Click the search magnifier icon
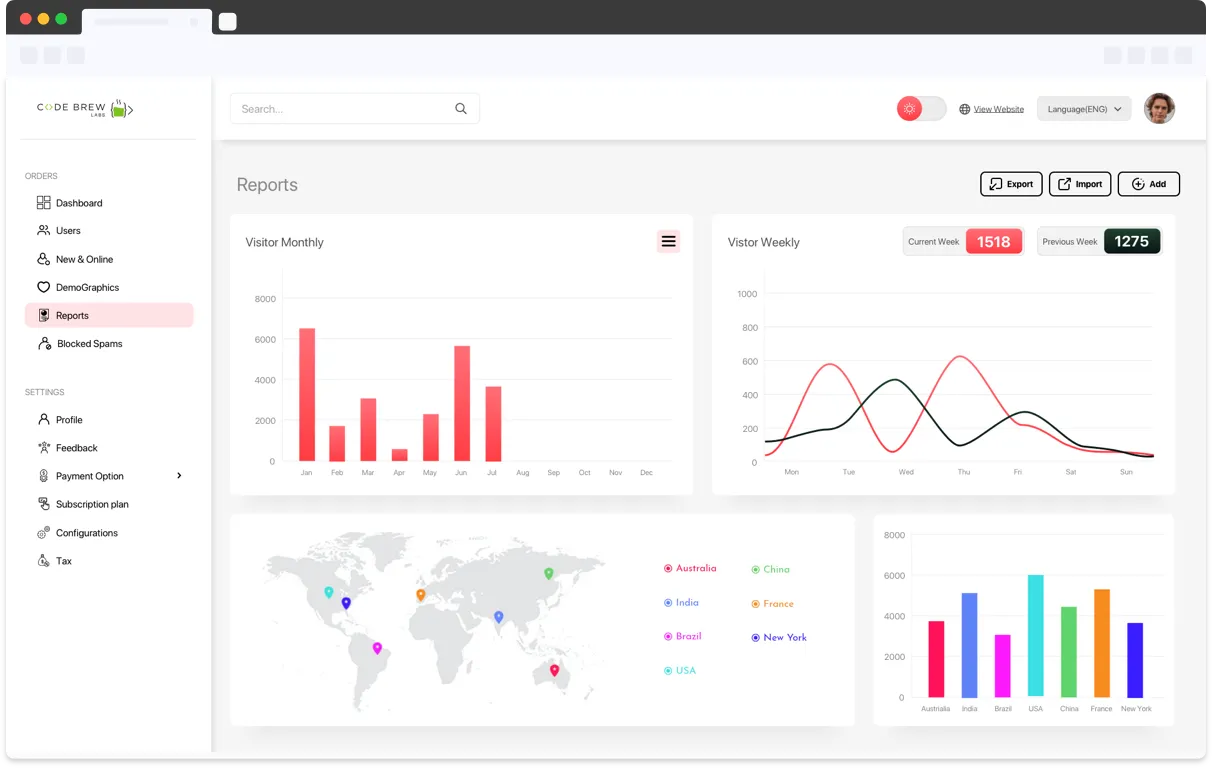 (461, 109)
